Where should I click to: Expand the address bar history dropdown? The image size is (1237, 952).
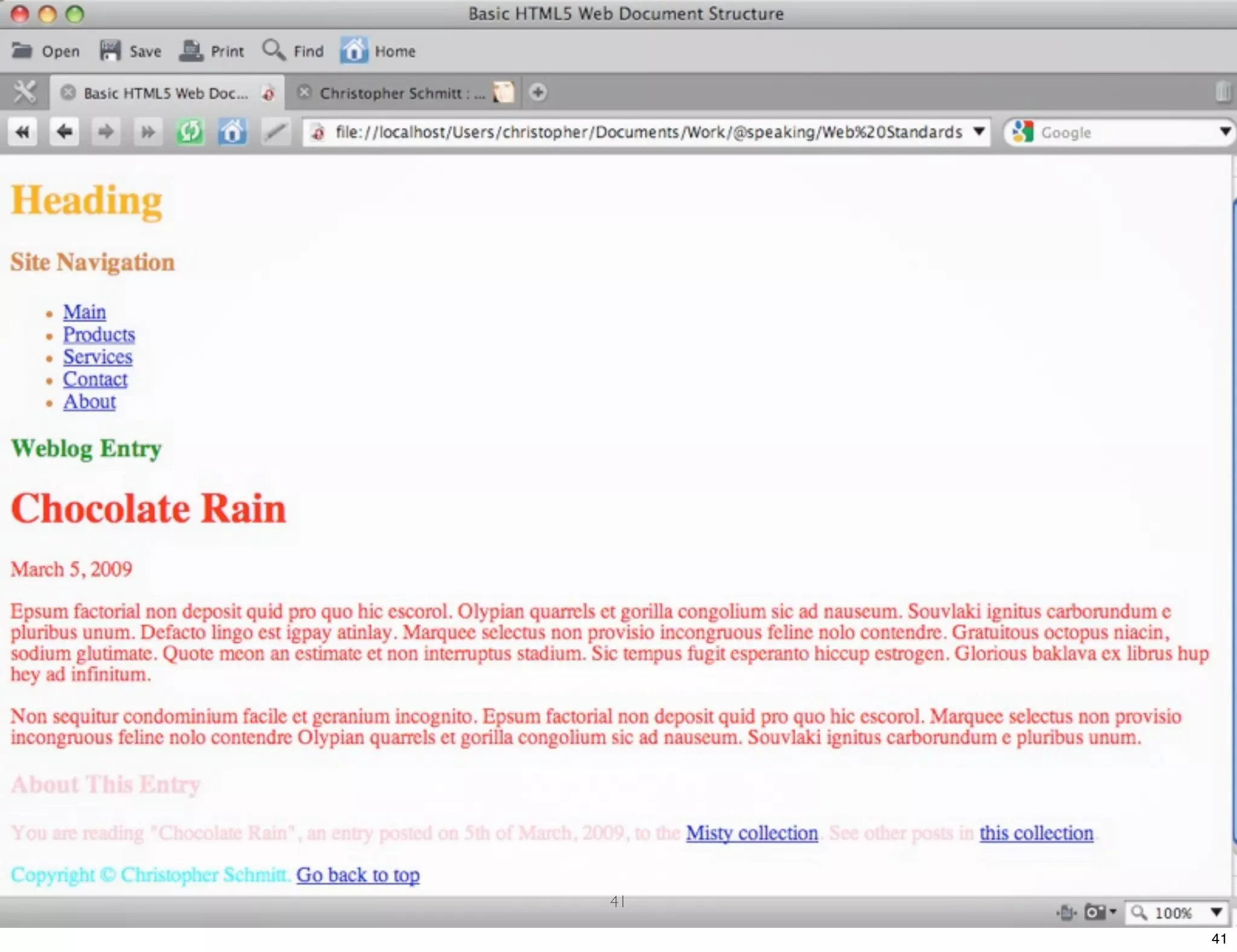coord(979,132)
